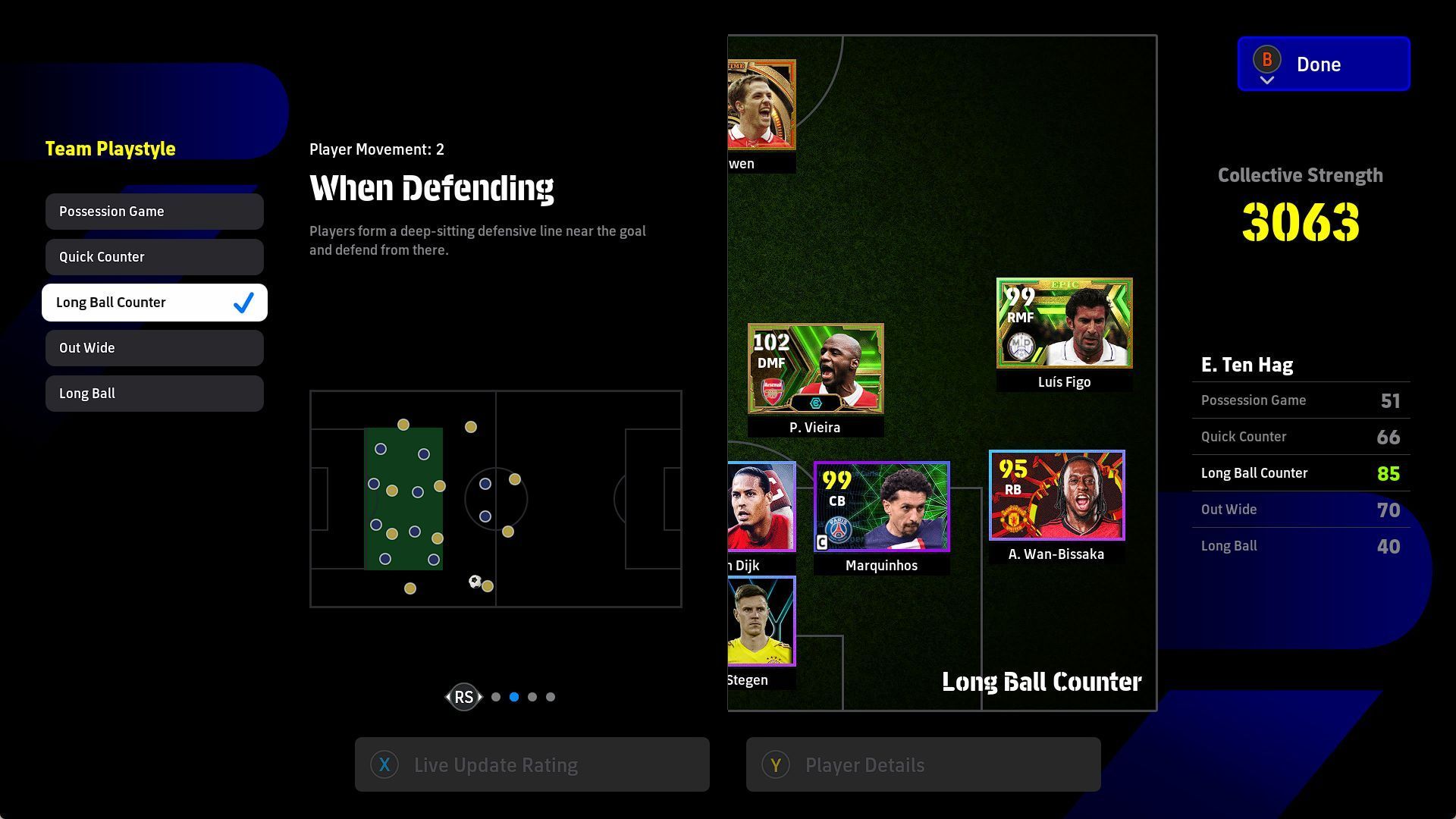The width and height of the screenshot is (1456, 819).
Task: Click the Live Update Rating icon
Action: coord(385,764)
